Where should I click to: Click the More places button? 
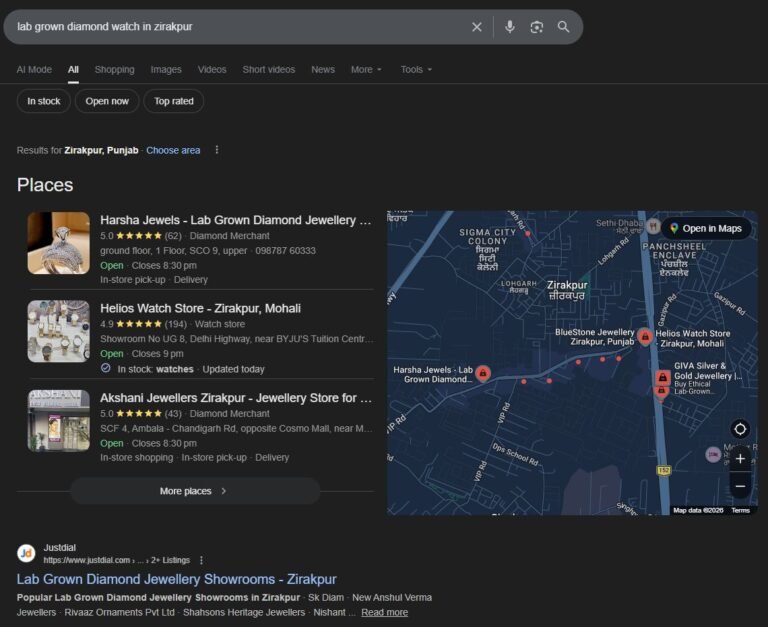[x=195, y=491]
